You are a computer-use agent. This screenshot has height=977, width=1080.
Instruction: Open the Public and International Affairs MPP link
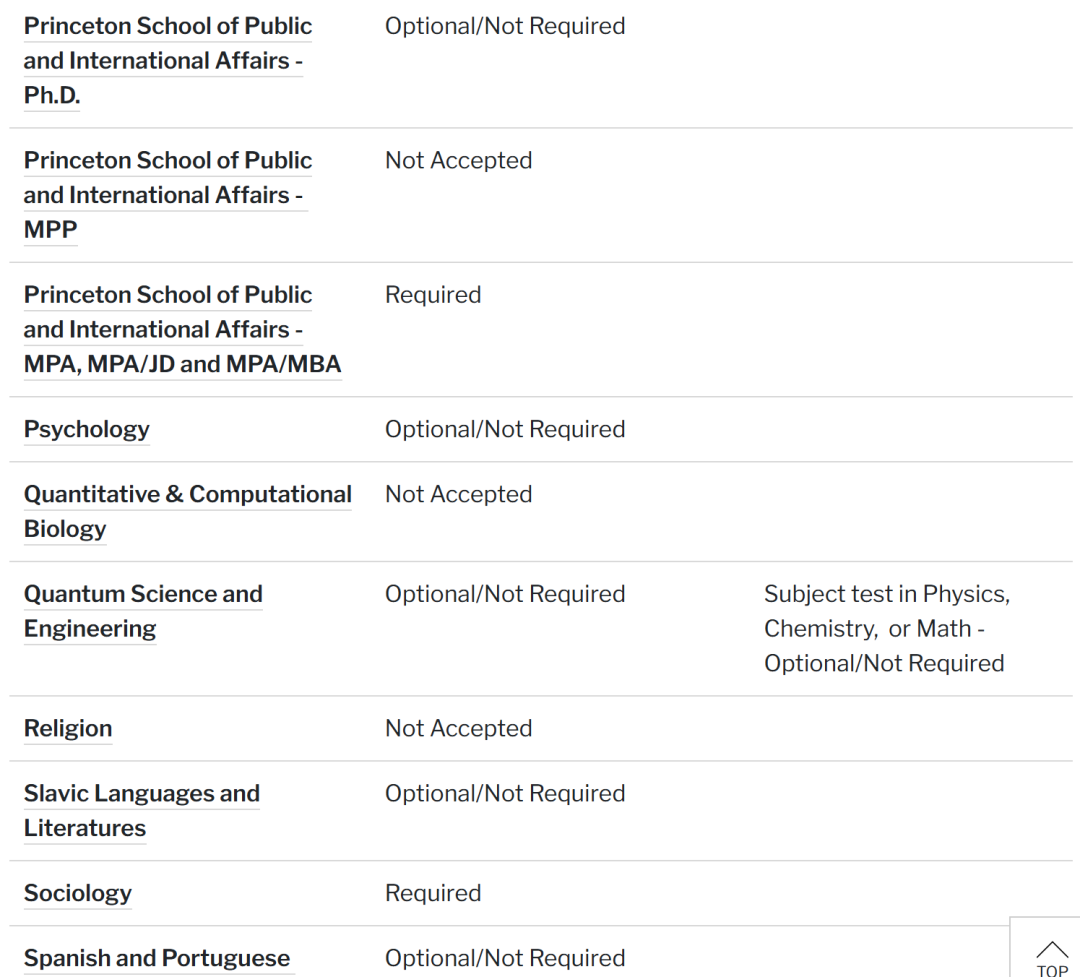pos(167,195)
